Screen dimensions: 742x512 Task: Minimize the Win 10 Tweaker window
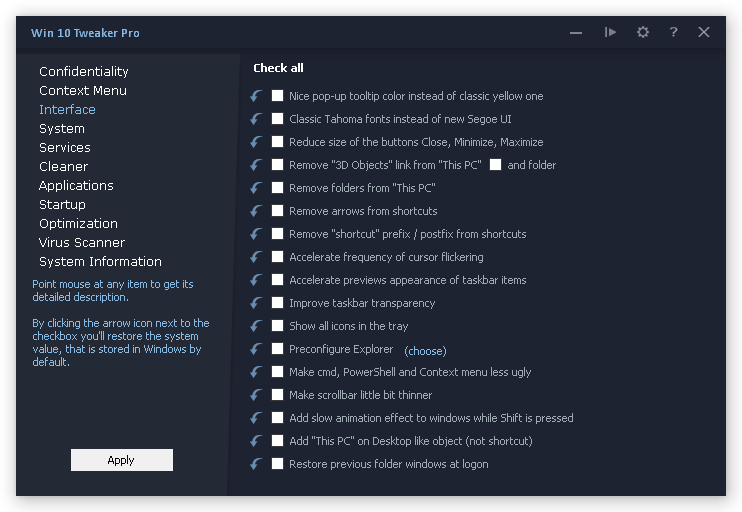[576, 33]
